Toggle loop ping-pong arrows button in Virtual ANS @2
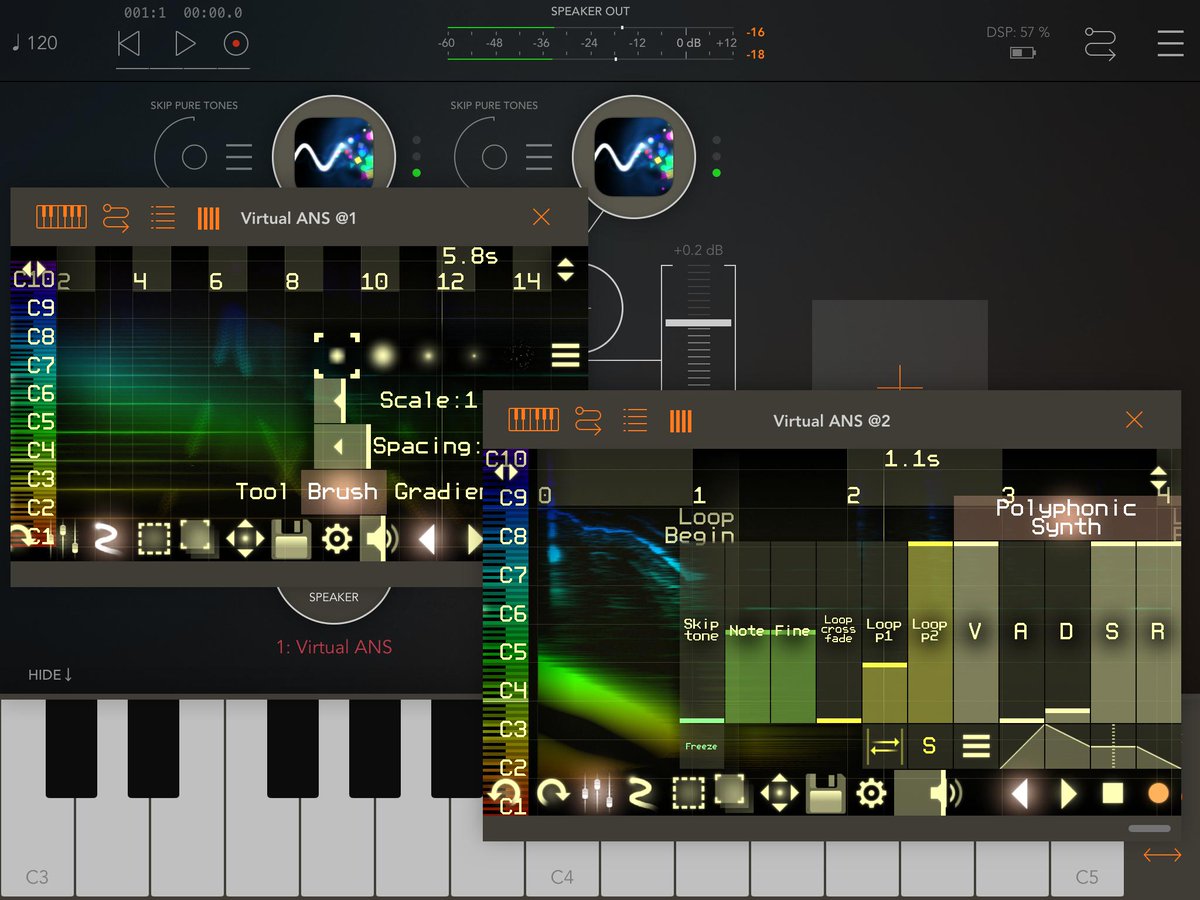 pyautogui.click(x=885, y=746)
